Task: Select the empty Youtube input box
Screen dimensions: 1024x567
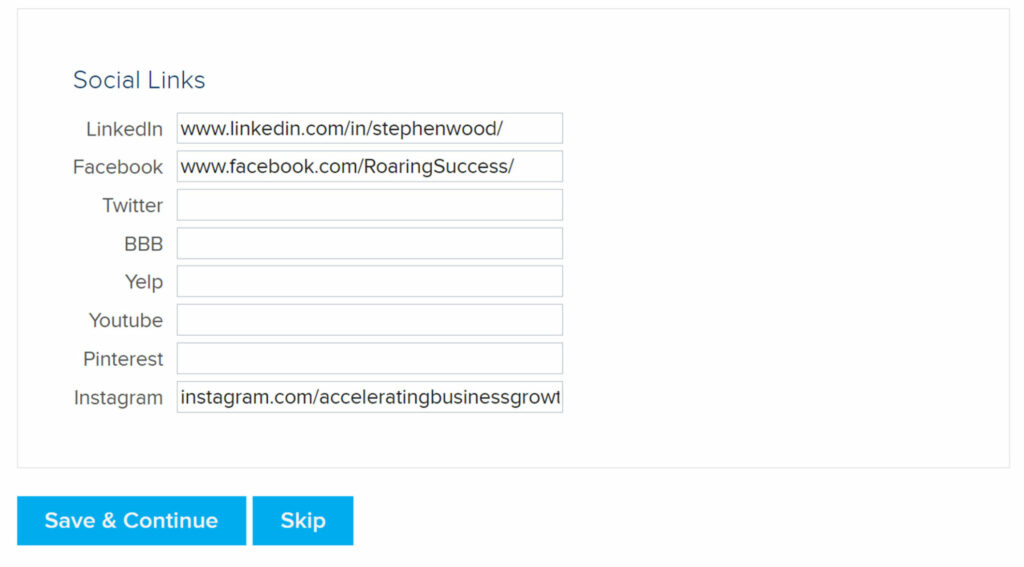Action: [370, 320]
